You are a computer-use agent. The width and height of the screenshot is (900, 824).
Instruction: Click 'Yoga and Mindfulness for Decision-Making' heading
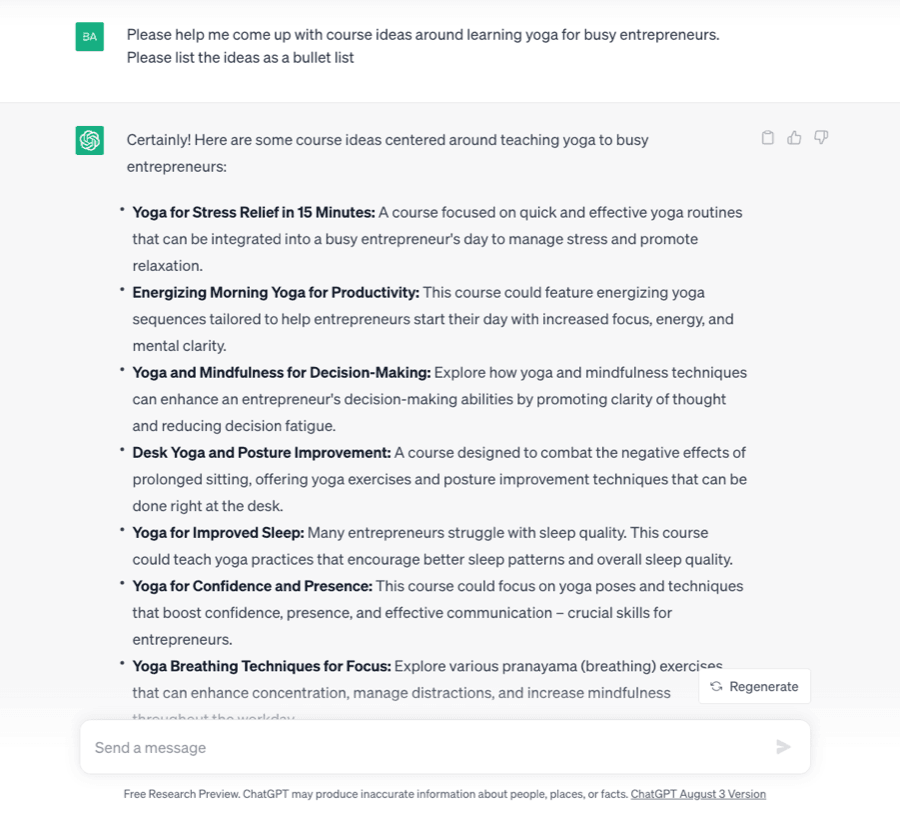pos(281,372)
